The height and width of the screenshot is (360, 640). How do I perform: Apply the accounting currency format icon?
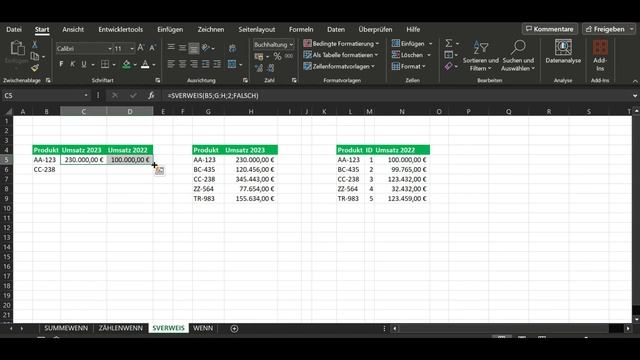point(259,56)
